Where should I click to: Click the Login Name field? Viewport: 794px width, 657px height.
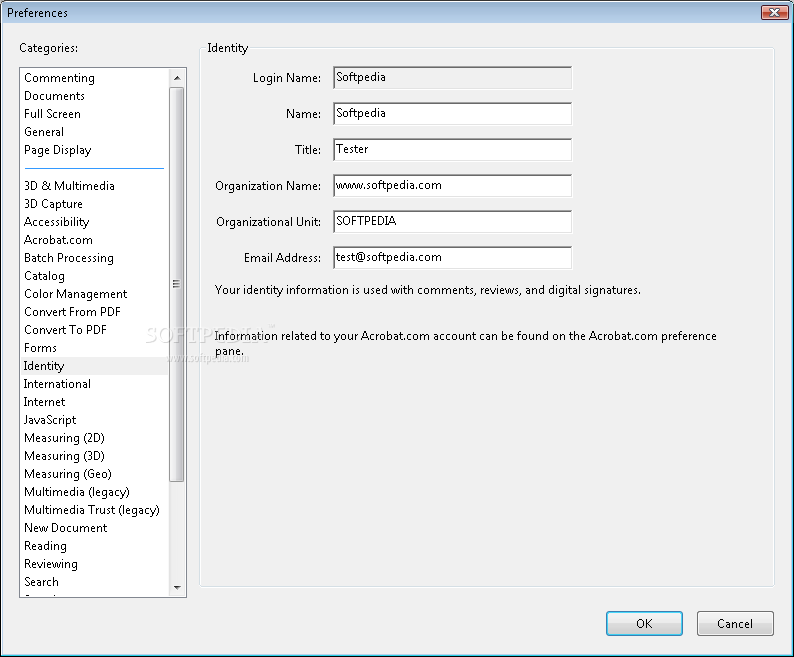point(453,78)
